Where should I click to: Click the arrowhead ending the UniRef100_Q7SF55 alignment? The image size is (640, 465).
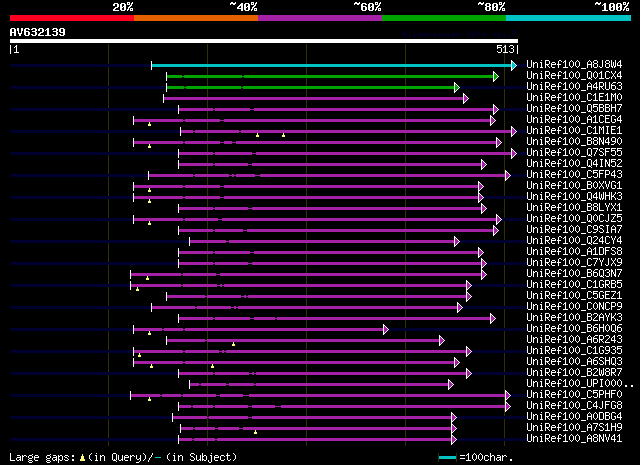tap(514, 154)
